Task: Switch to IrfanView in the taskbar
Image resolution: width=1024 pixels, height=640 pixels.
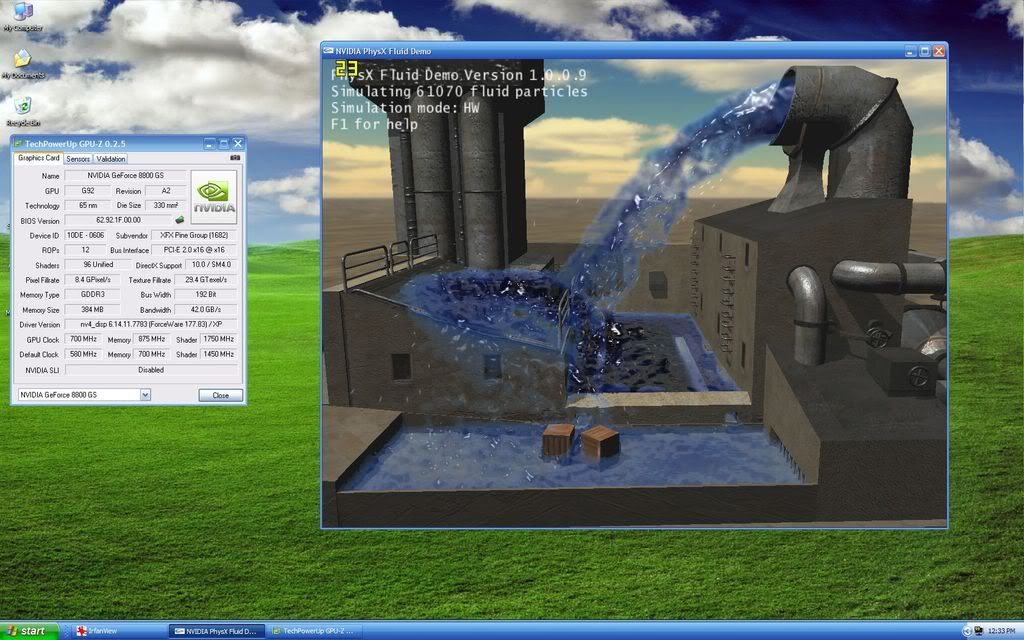Action: (x=118, y=631)
